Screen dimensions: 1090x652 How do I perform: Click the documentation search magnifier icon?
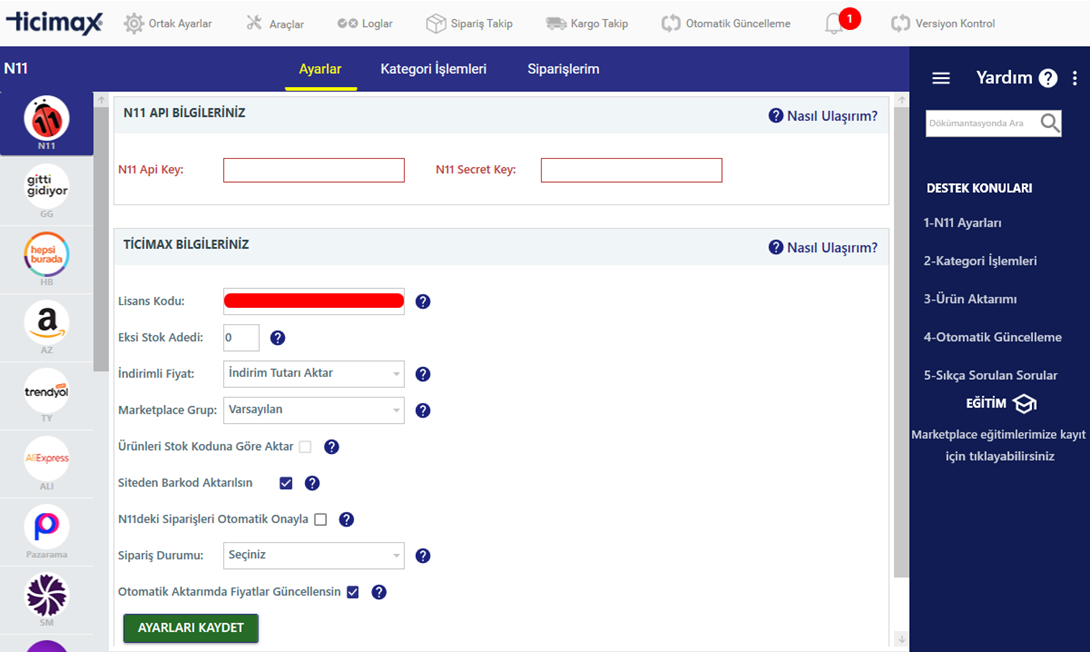(x=1050, y=123)
